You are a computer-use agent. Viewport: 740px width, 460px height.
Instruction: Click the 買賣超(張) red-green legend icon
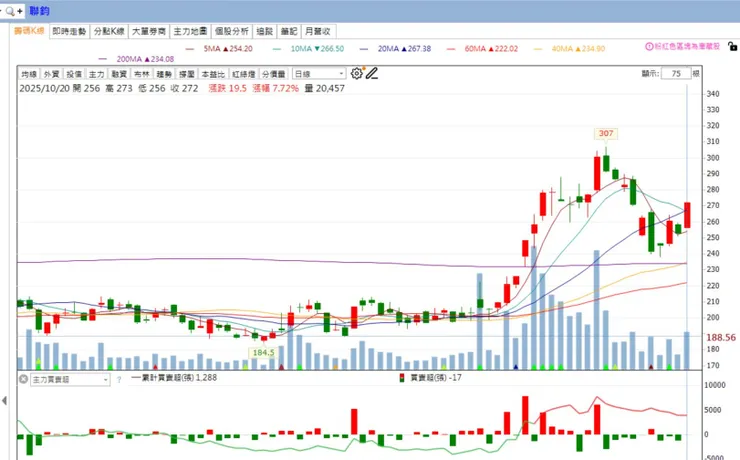point(402,378)
